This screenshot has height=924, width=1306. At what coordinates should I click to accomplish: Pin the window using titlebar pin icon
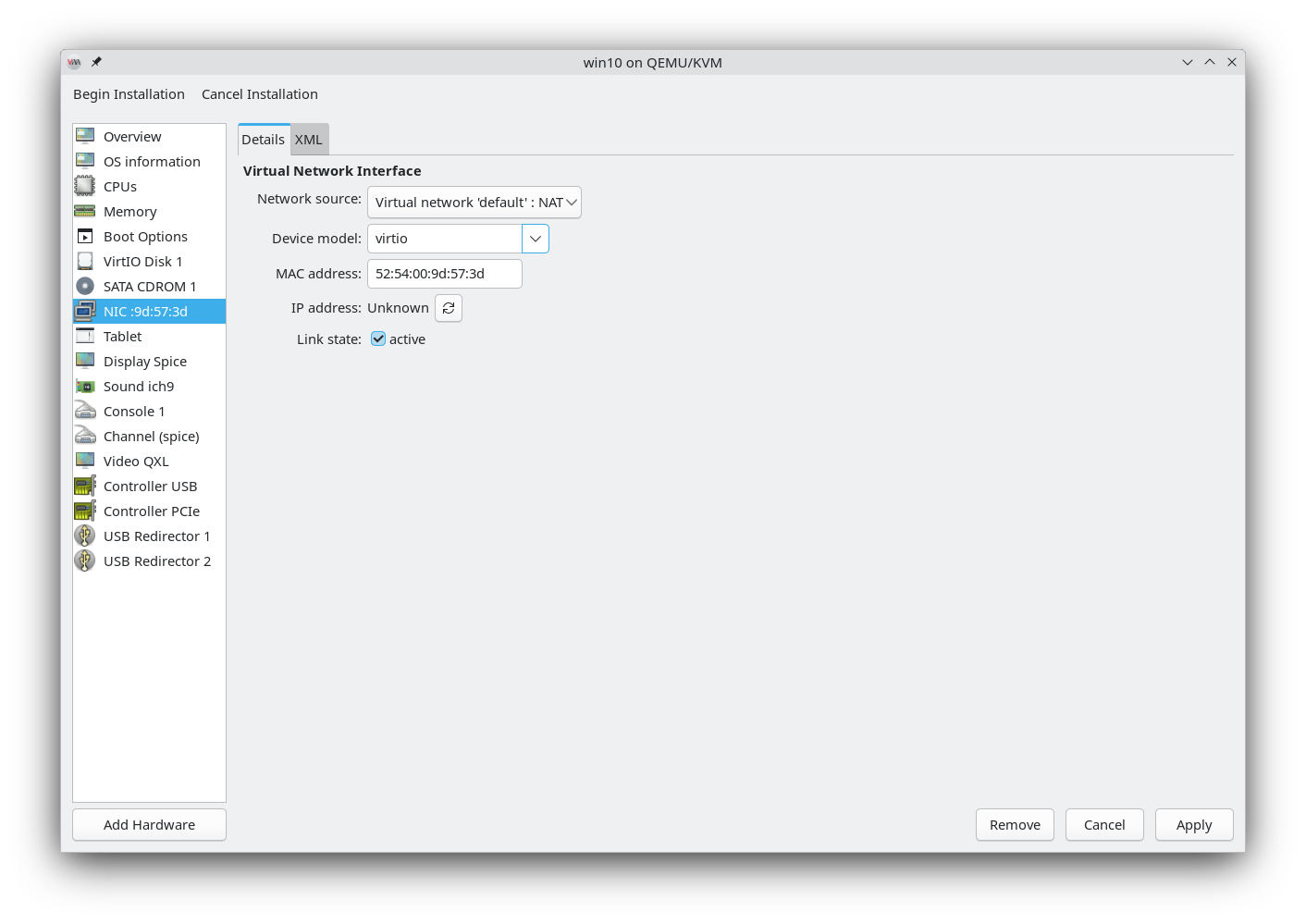[96, 62]
